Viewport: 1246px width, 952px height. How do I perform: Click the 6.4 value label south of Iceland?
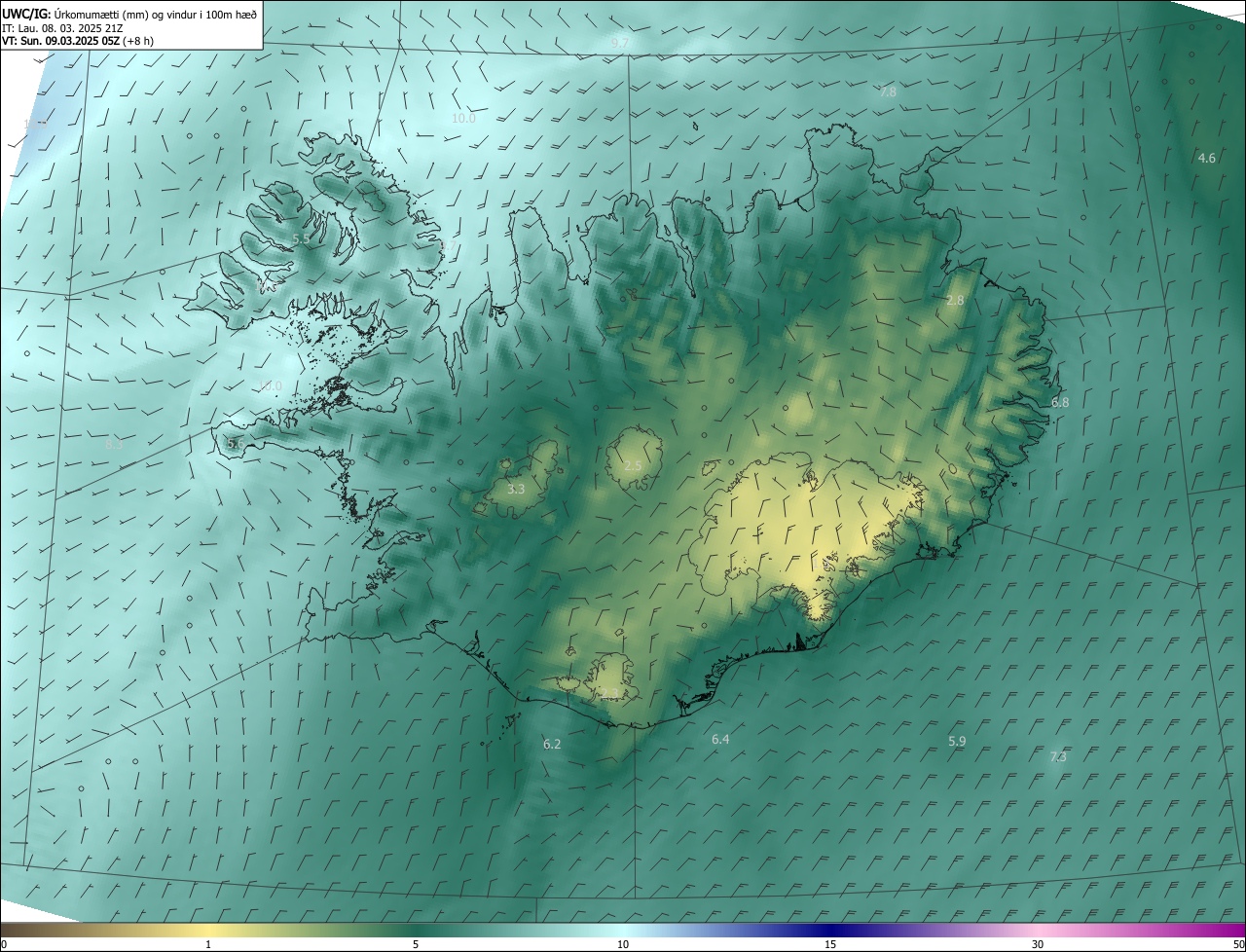pyautogui.click(x=720, y=740)
